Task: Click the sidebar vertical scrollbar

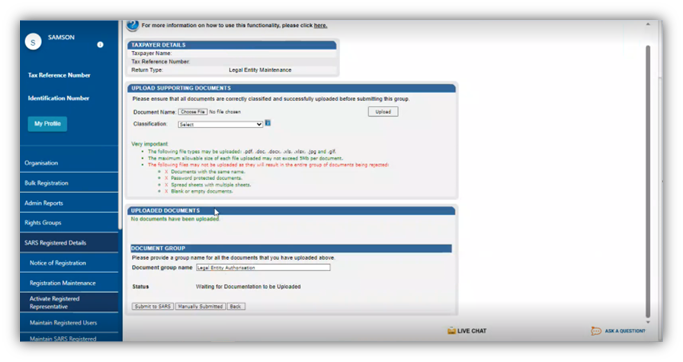Action: point(120,126)
